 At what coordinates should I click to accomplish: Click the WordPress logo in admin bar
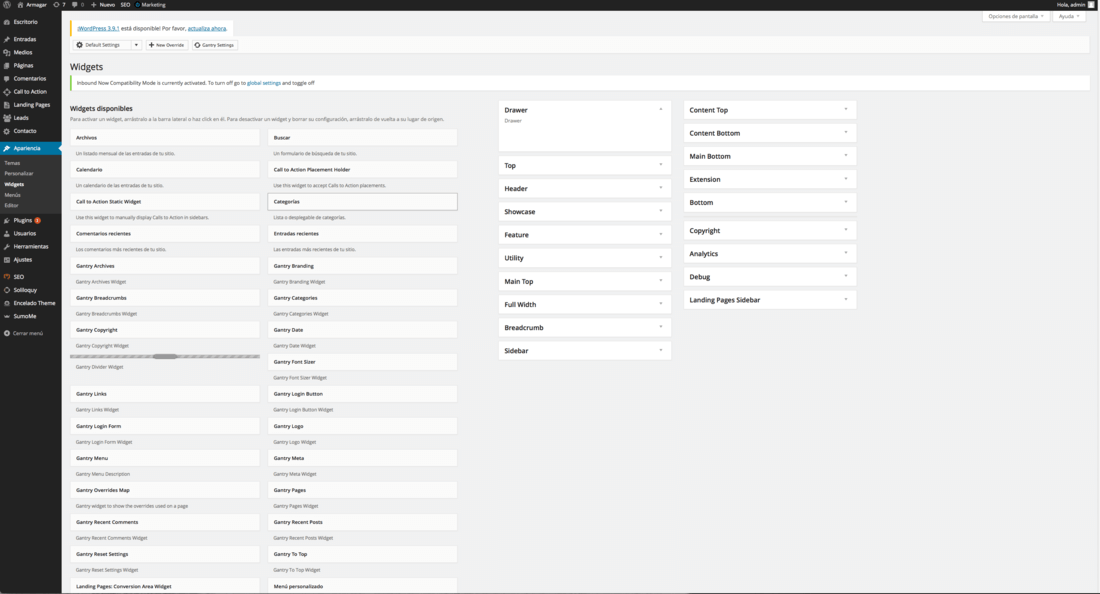pos(6,4)
